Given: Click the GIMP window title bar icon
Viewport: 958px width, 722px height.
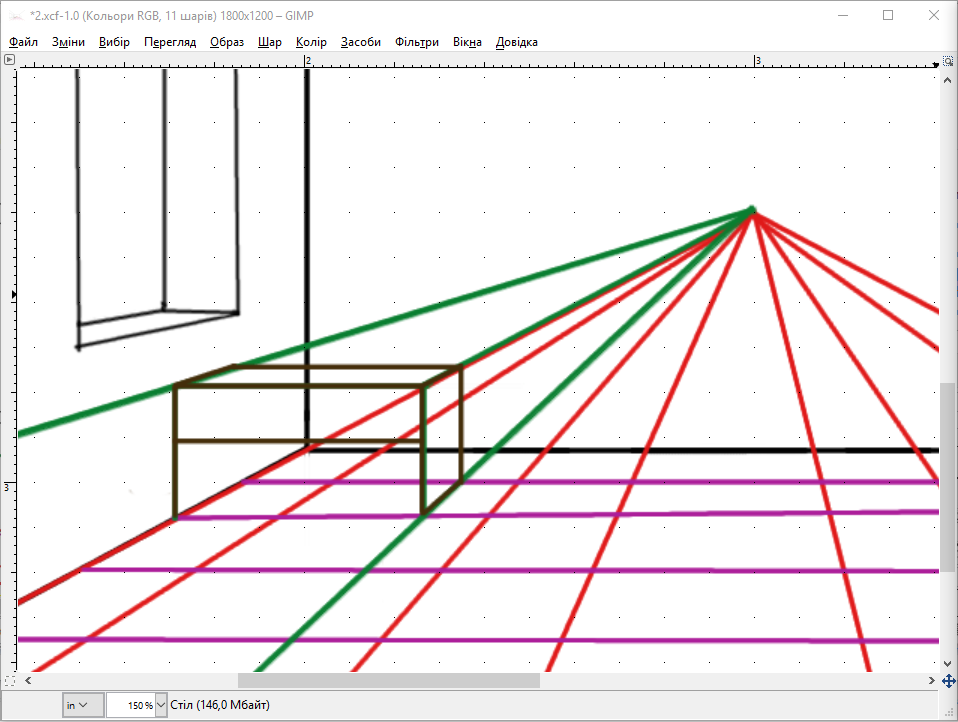Looking at the screenshot, I should pyautogui.click(x=16, y=16).
